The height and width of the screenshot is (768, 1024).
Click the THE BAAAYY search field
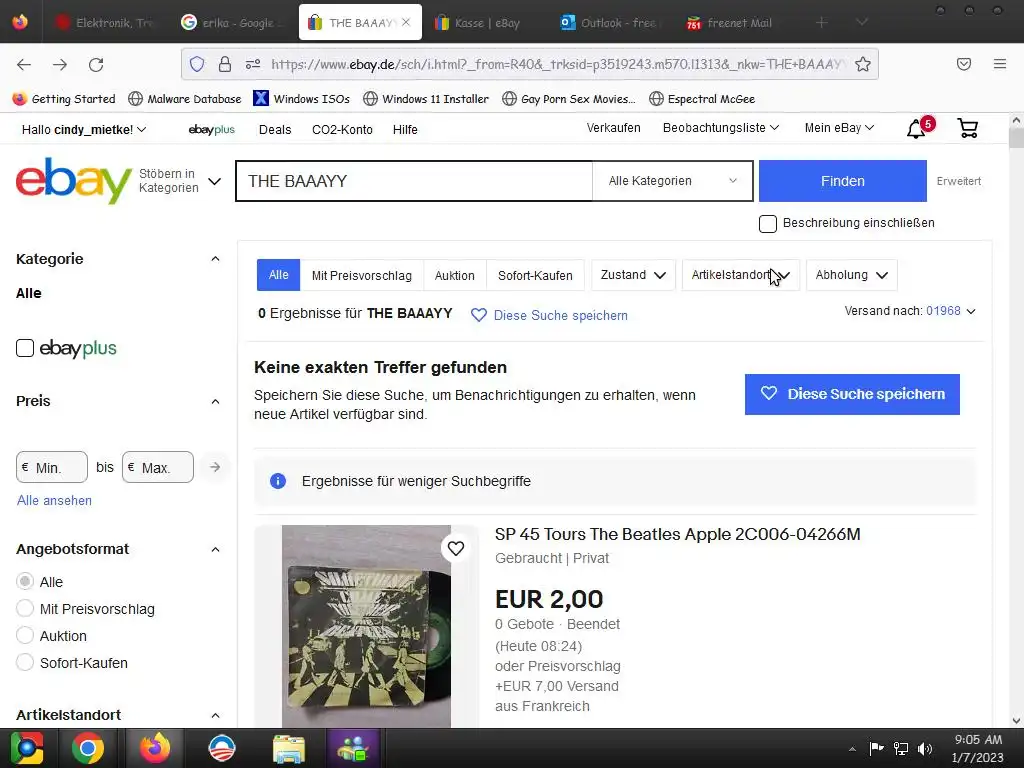414,181
